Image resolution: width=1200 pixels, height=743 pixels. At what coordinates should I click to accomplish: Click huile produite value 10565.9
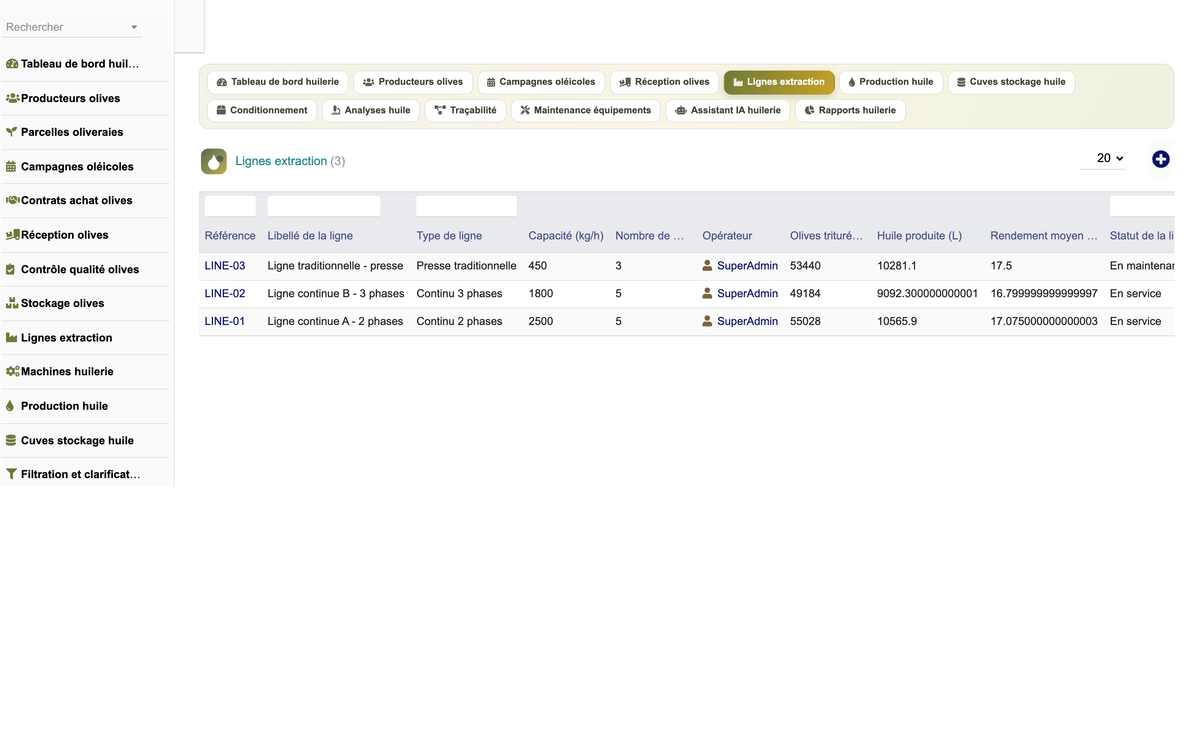[x=897, y=322]
